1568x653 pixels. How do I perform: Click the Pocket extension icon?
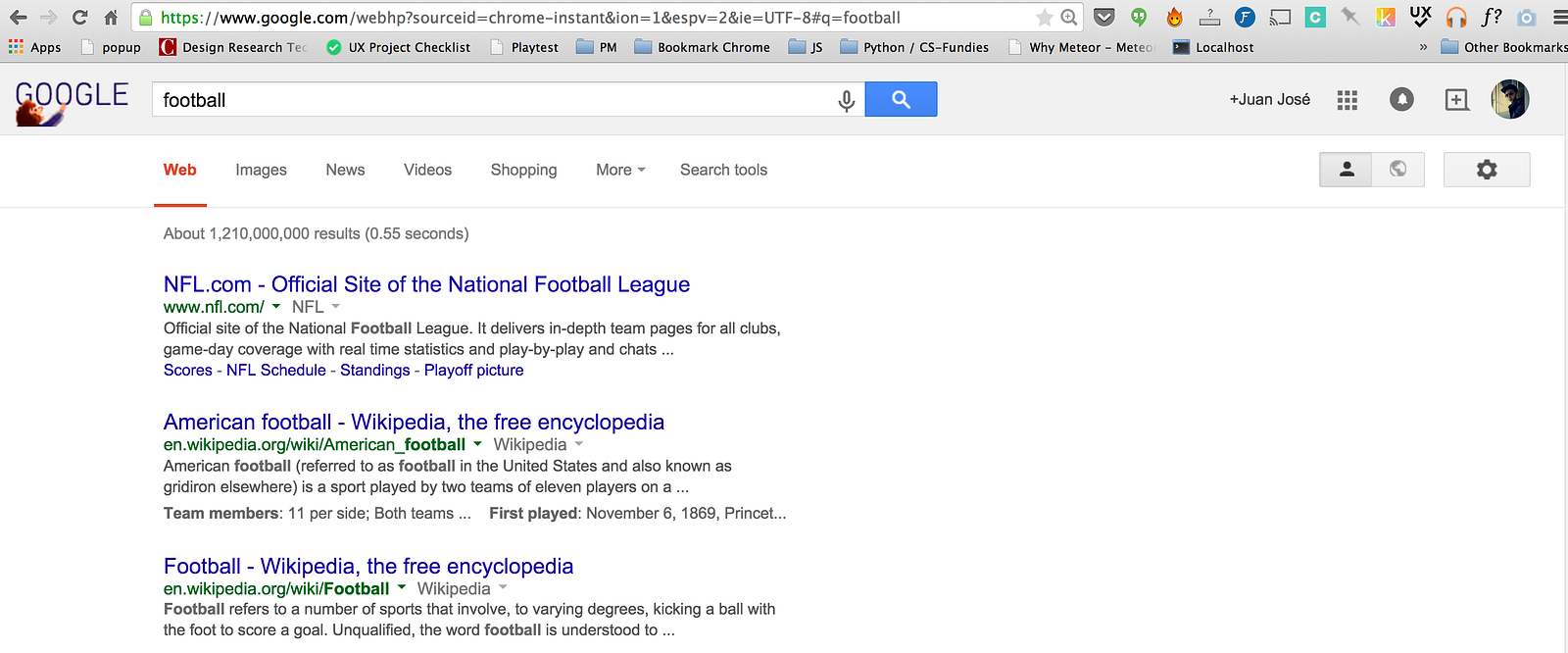pos(1103,17)
